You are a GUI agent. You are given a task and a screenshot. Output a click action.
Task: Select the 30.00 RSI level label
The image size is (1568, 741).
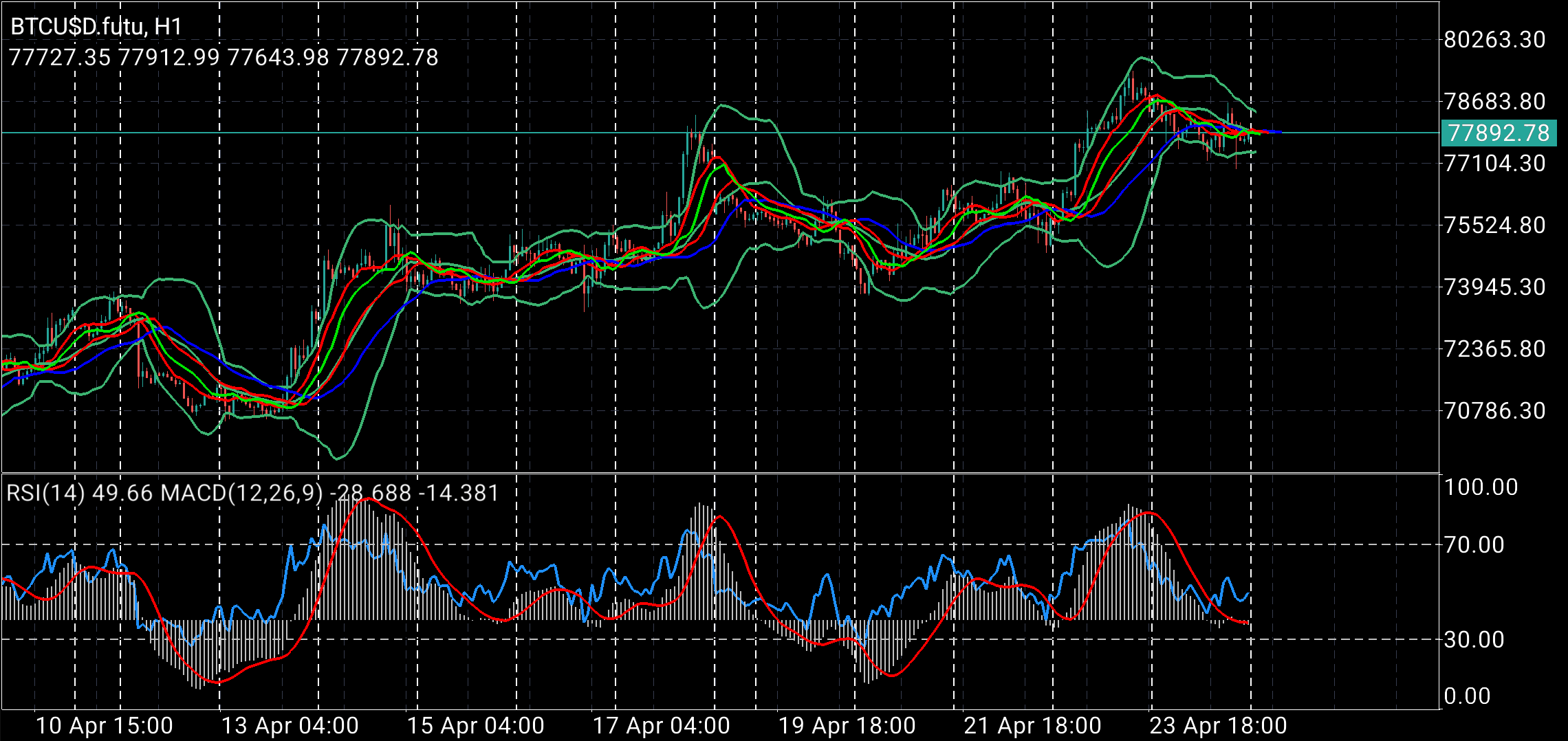(1474, 640)
